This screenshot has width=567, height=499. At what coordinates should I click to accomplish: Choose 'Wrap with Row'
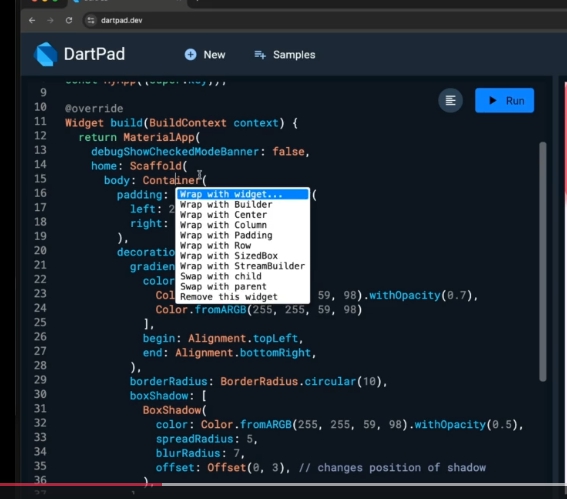[242, 246]
